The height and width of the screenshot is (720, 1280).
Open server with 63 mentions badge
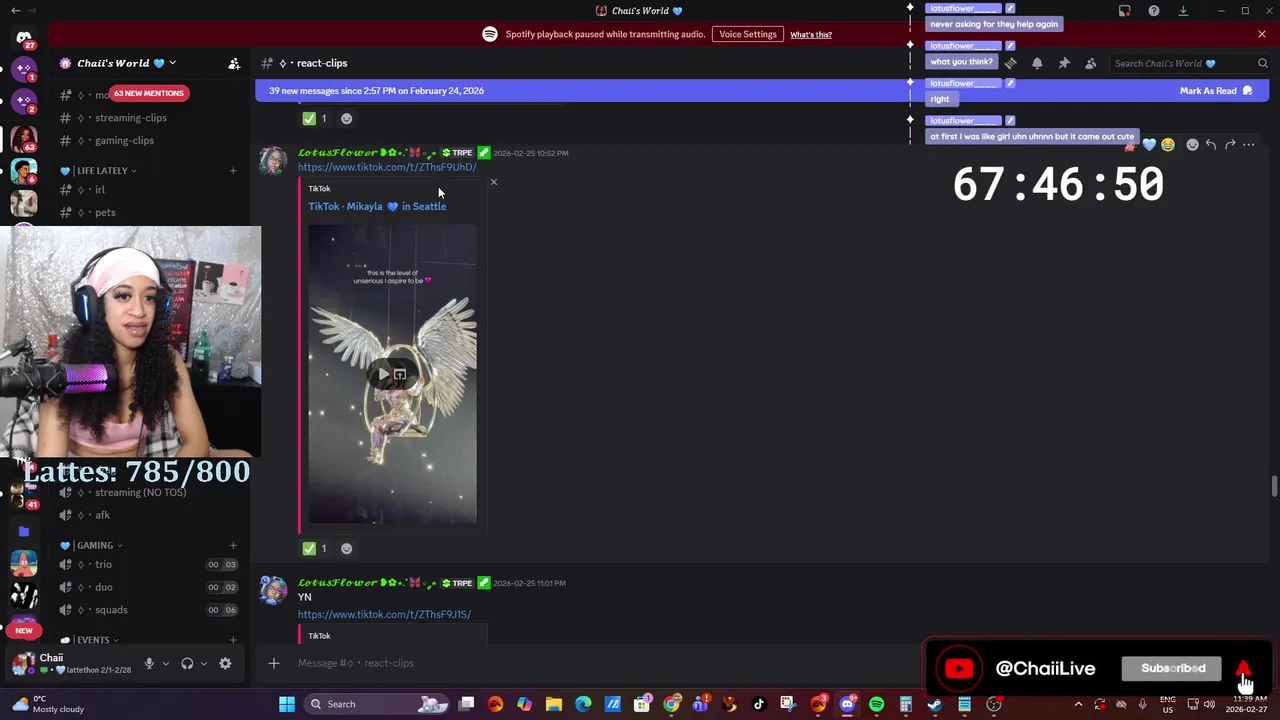(x=24, y=138)
